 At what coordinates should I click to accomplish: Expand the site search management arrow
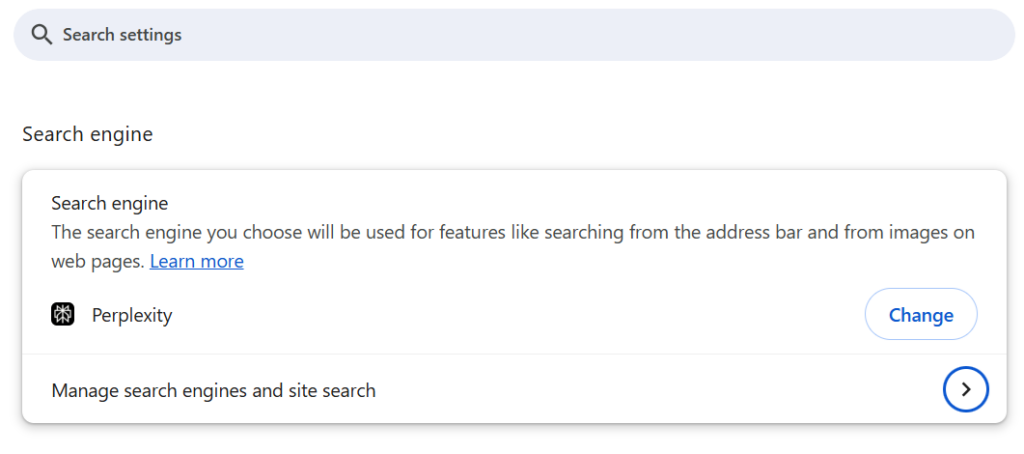coord(966,389)
